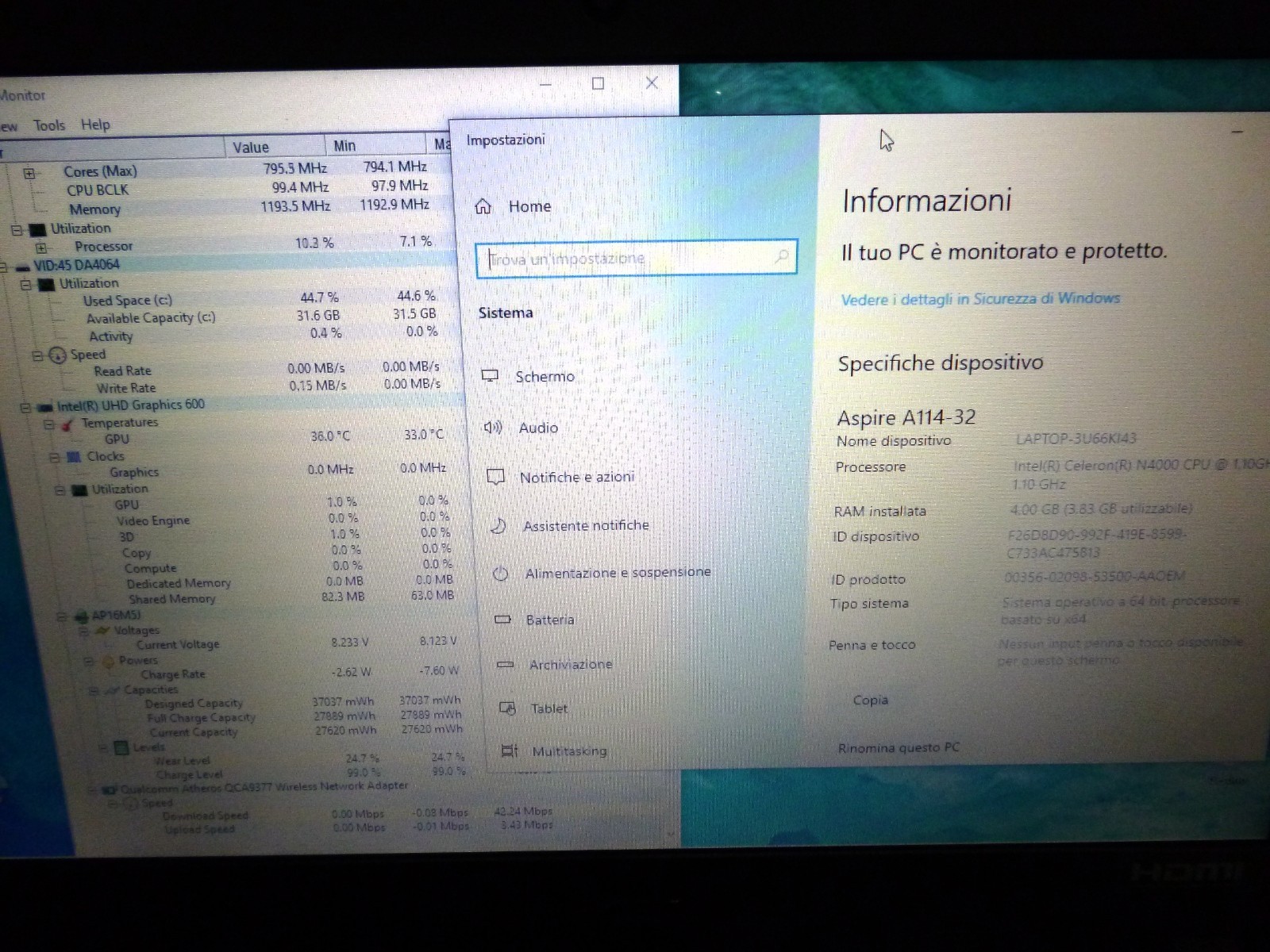Viewport: 1270px width, 952px height.
Task: Collapse the Temperatures node
Action: [49, 424]
